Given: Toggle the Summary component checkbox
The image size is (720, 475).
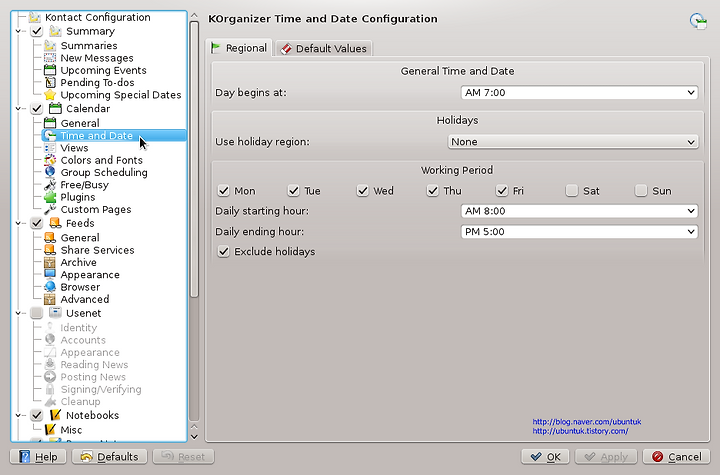Looking at the screenshot, I should coord(37,31).
